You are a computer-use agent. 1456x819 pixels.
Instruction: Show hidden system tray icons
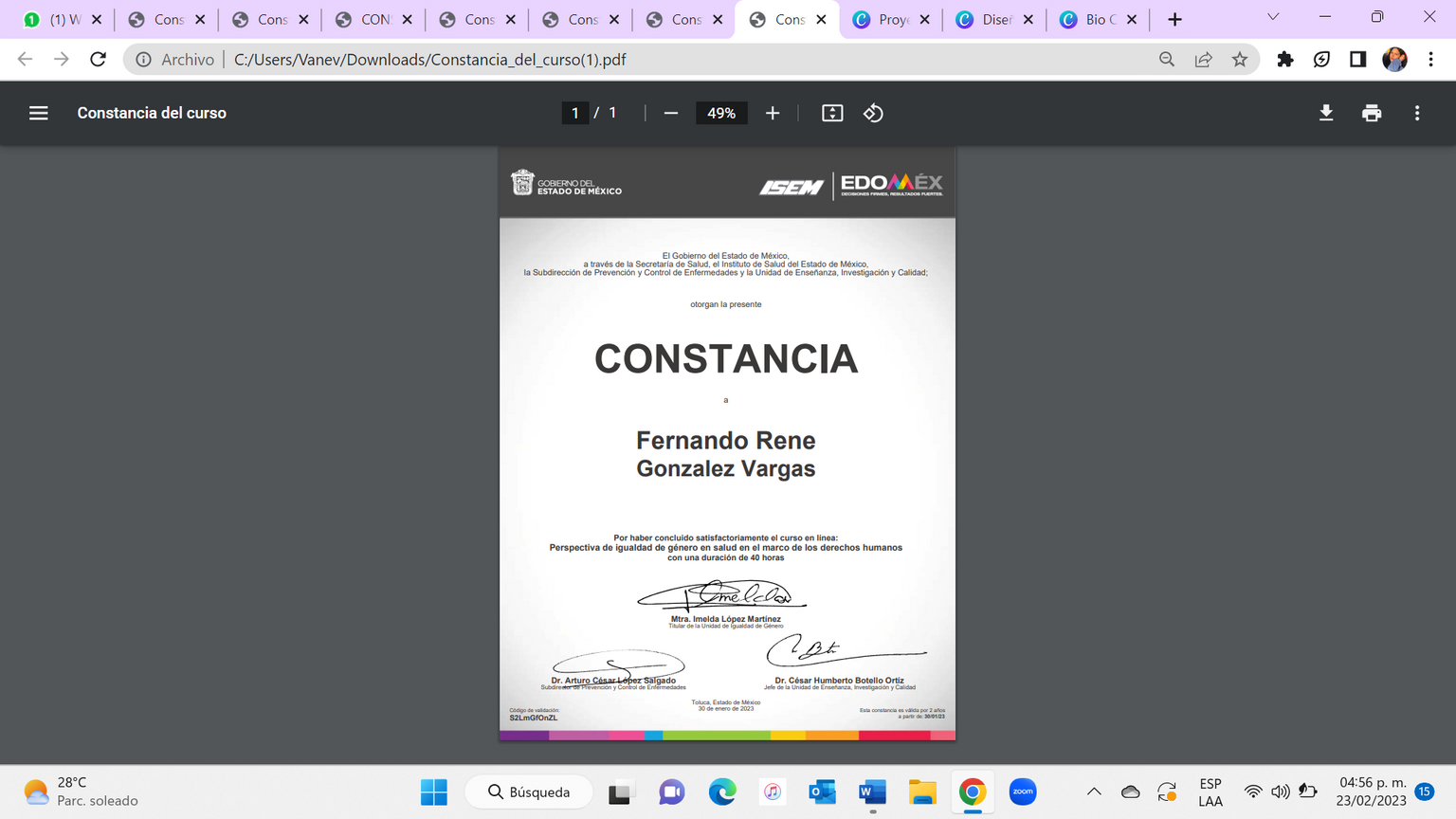[x=1094, y=792]
